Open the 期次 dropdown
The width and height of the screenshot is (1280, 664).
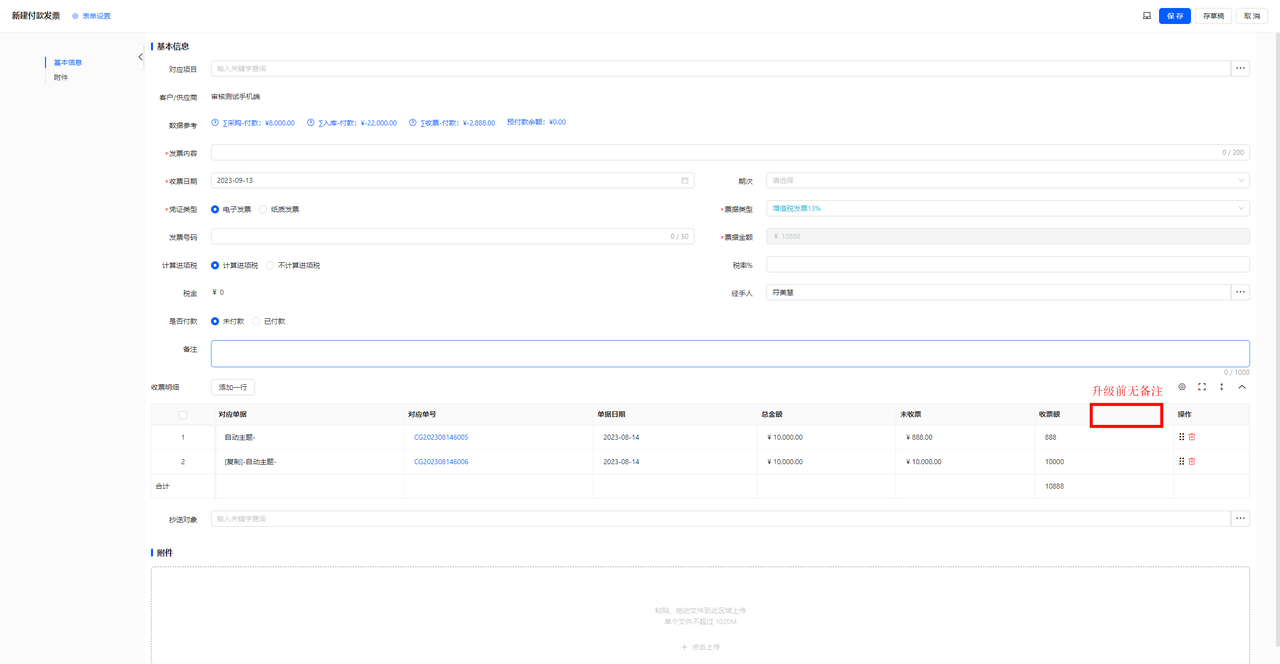(1008, 181)
